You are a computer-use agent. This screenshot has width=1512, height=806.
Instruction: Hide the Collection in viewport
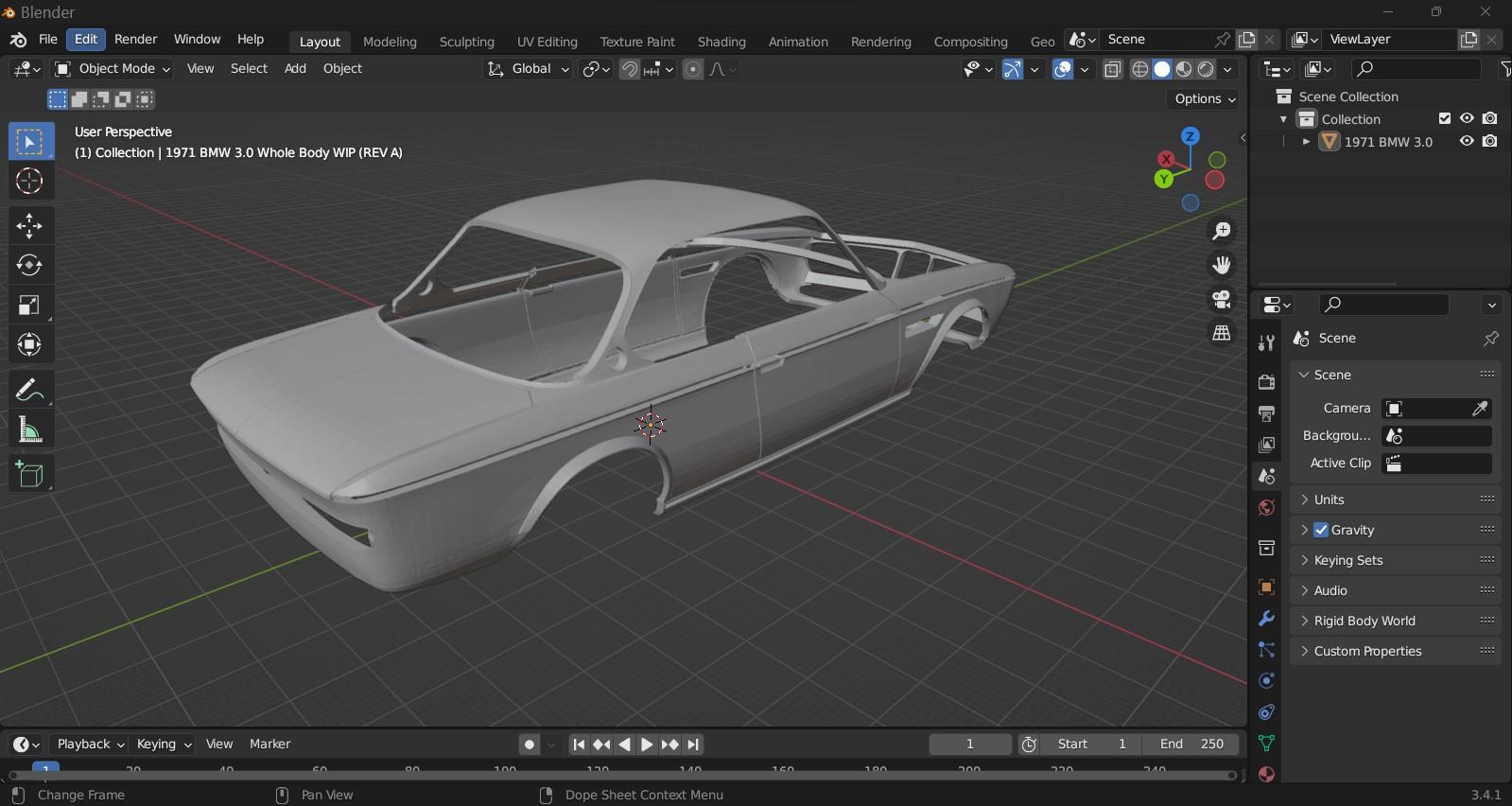1467,119
